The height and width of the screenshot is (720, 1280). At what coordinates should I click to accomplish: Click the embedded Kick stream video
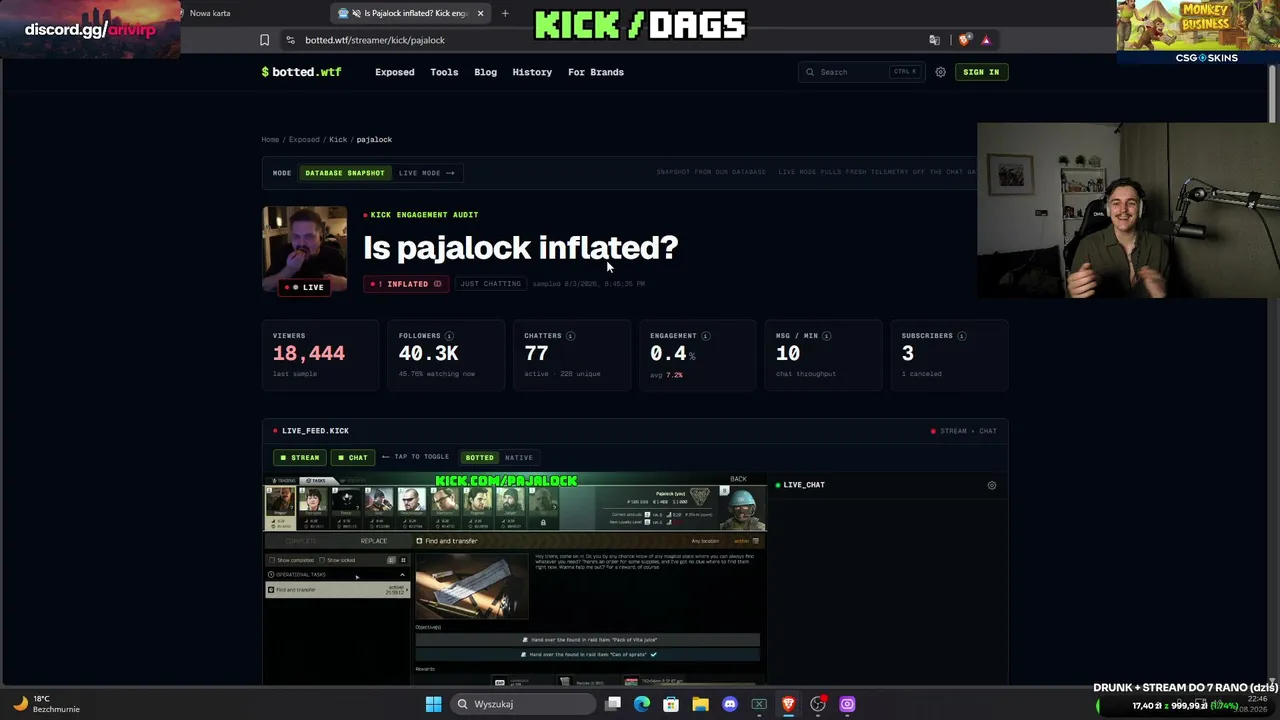pyautogui.click(x=515, y=580)
